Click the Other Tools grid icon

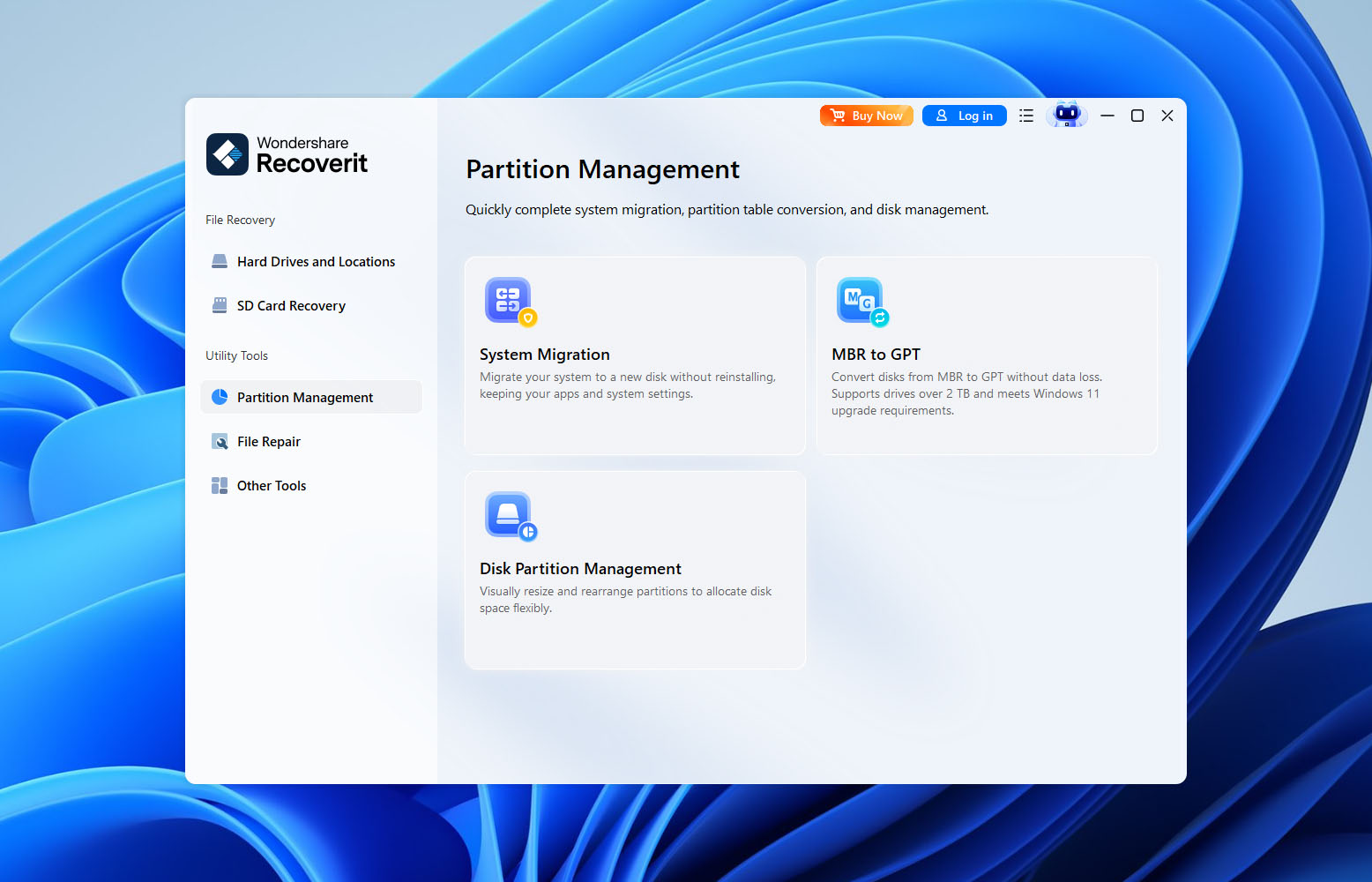click(220, 485)
